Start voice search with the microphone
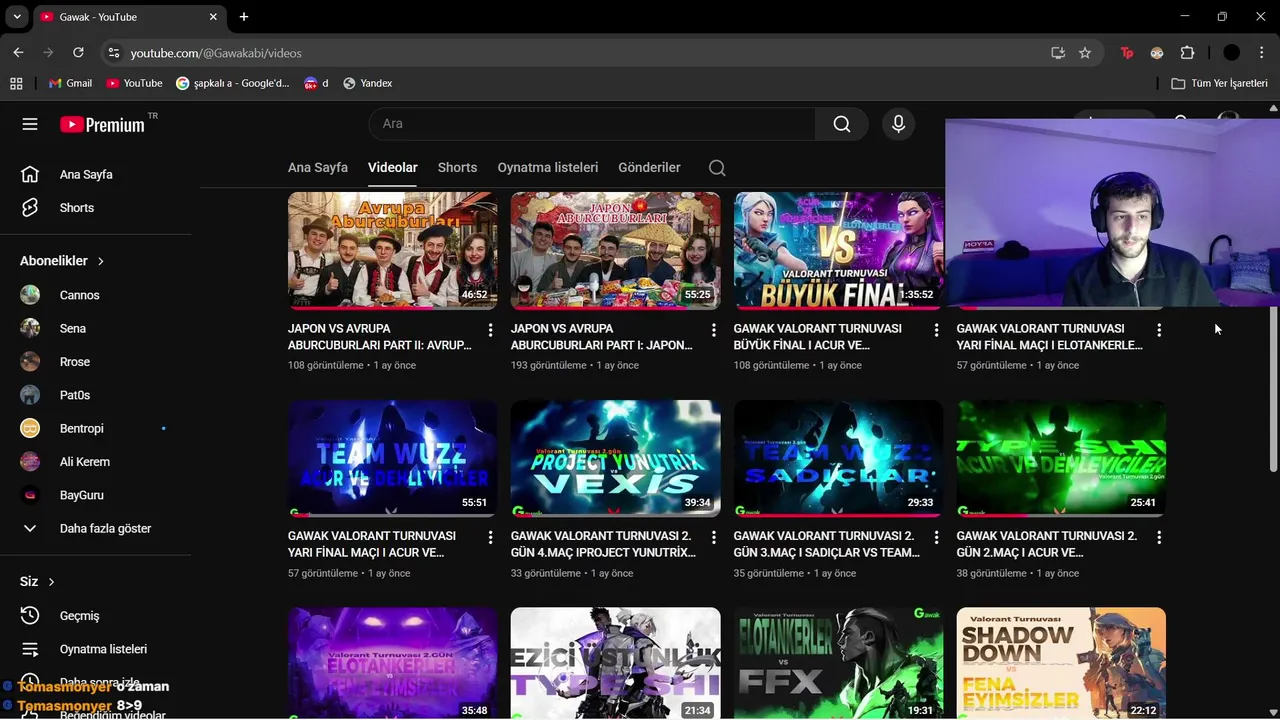This screenshot has width=1280, height=720. [898, 124]
